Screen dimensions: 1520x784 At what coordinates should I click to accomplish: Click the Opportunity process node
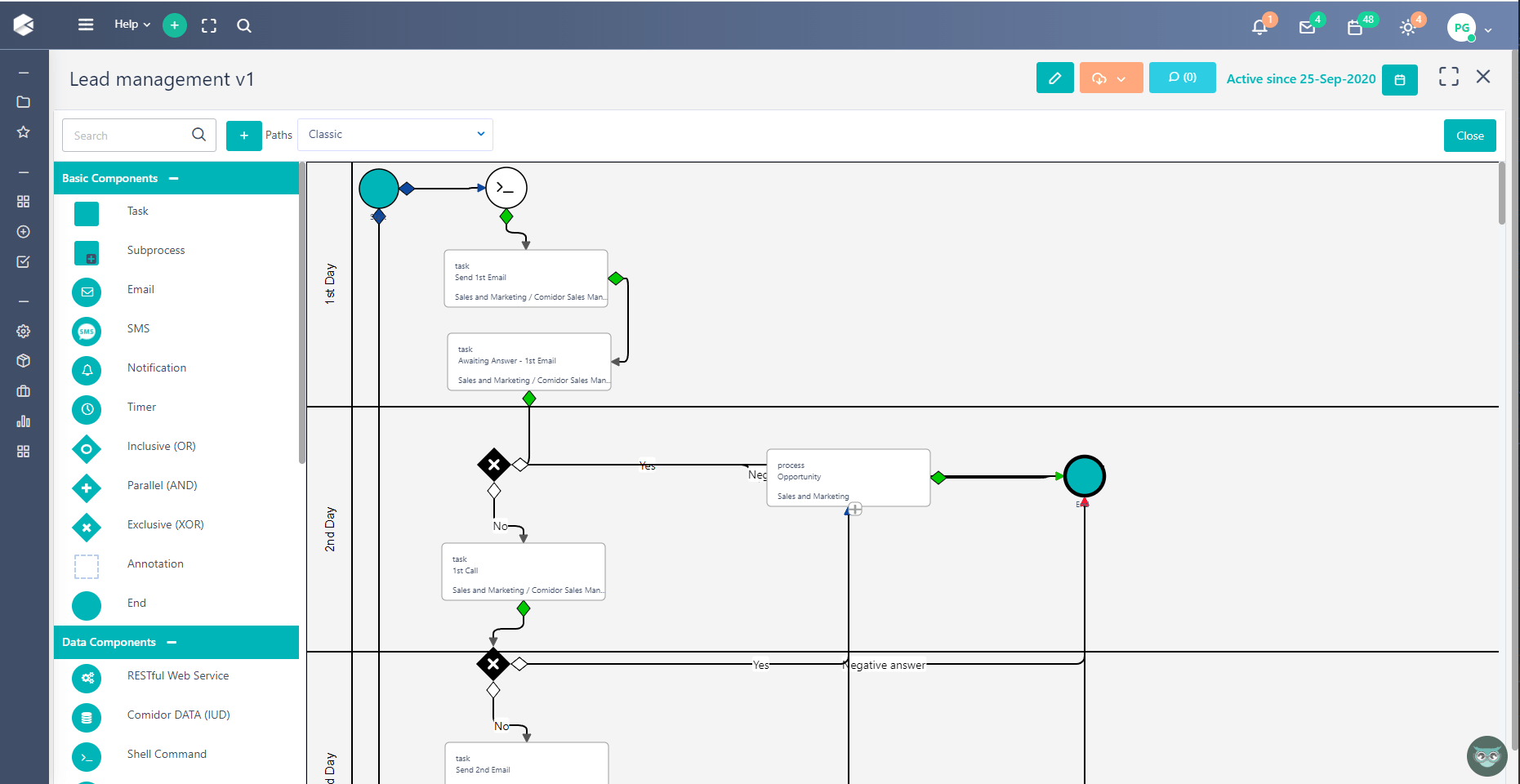(x=848, y=478)
